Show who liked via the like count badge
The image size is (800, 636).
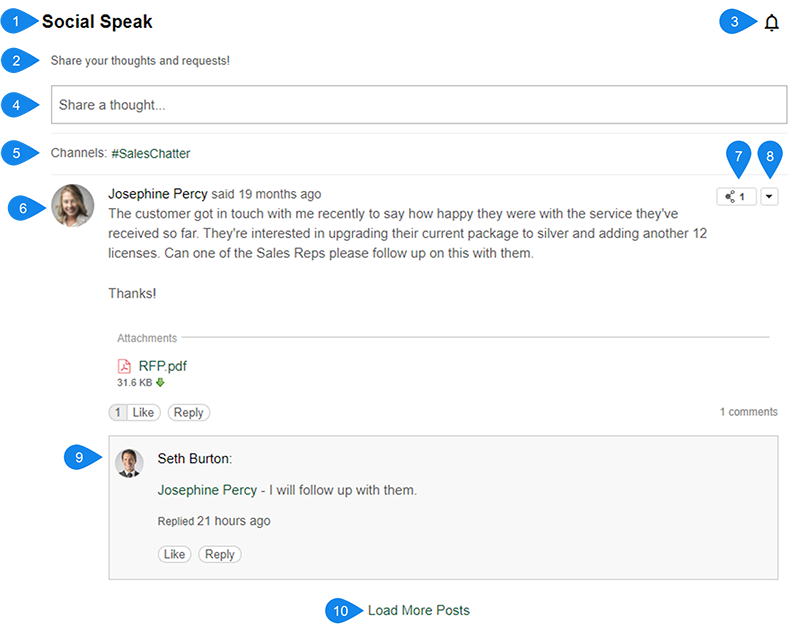coord(117,412)
